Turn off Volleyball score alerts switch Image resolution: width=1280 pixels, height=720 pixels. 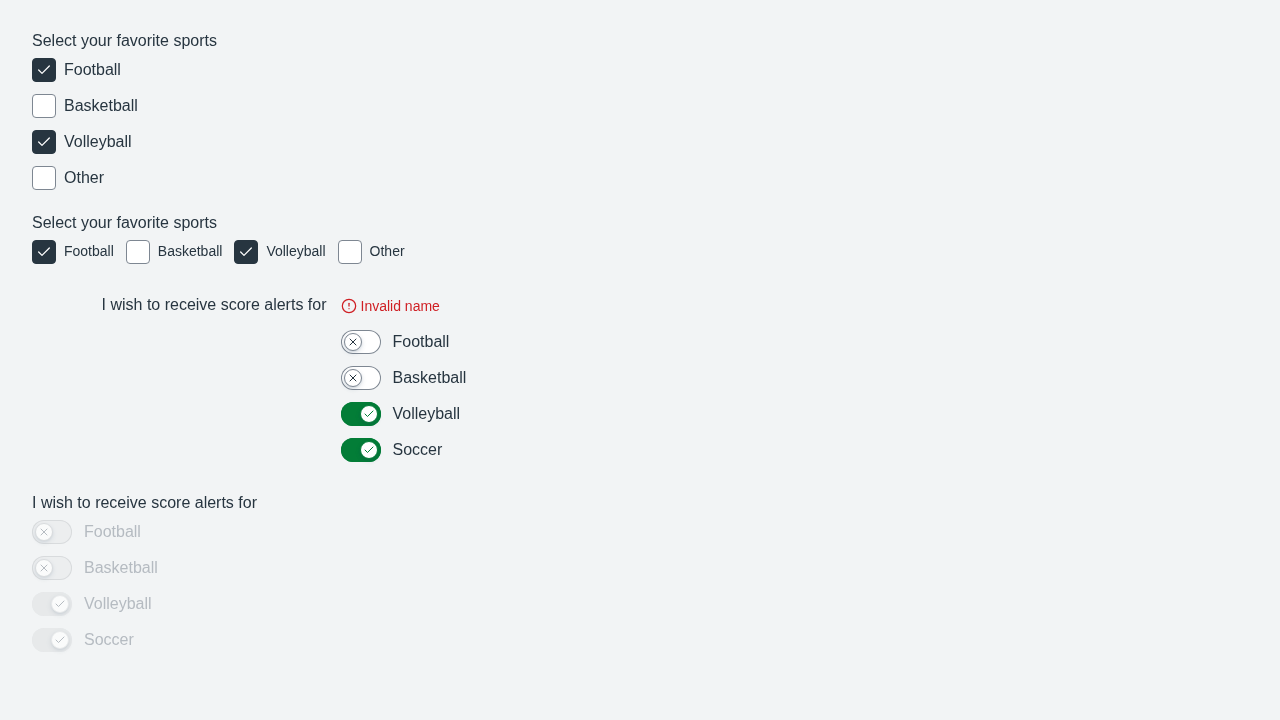click(361, 414)
